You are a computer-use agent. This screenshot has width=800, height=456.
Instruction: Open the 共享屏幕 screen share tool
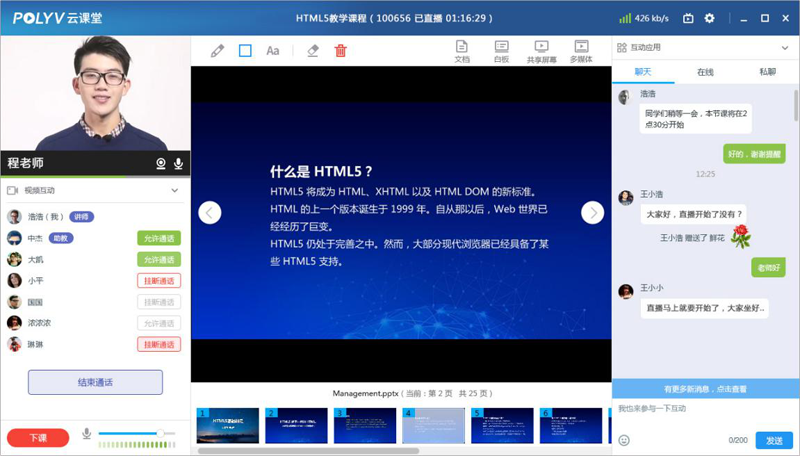pos(541,51)
